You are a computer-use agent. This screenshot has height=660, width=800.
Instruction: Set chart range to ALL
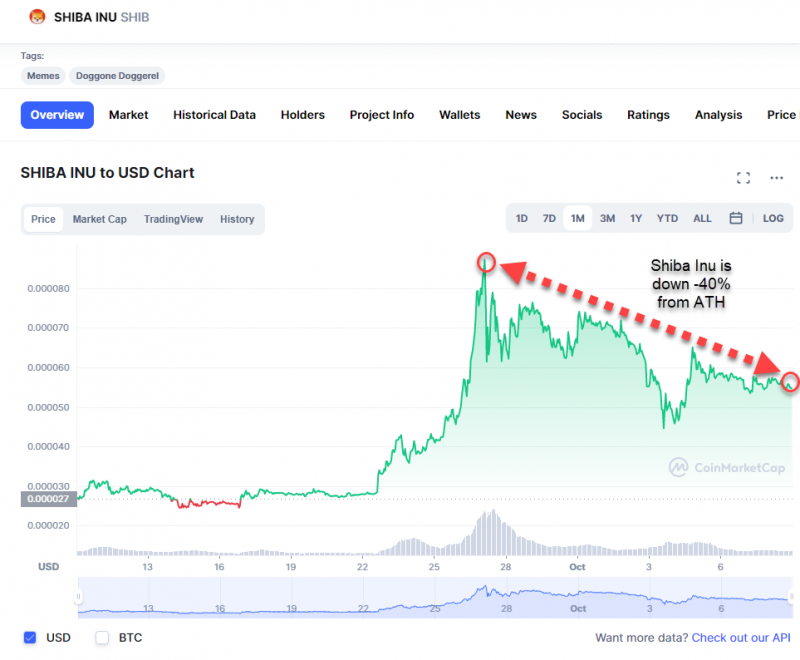(x=702, y=218)
